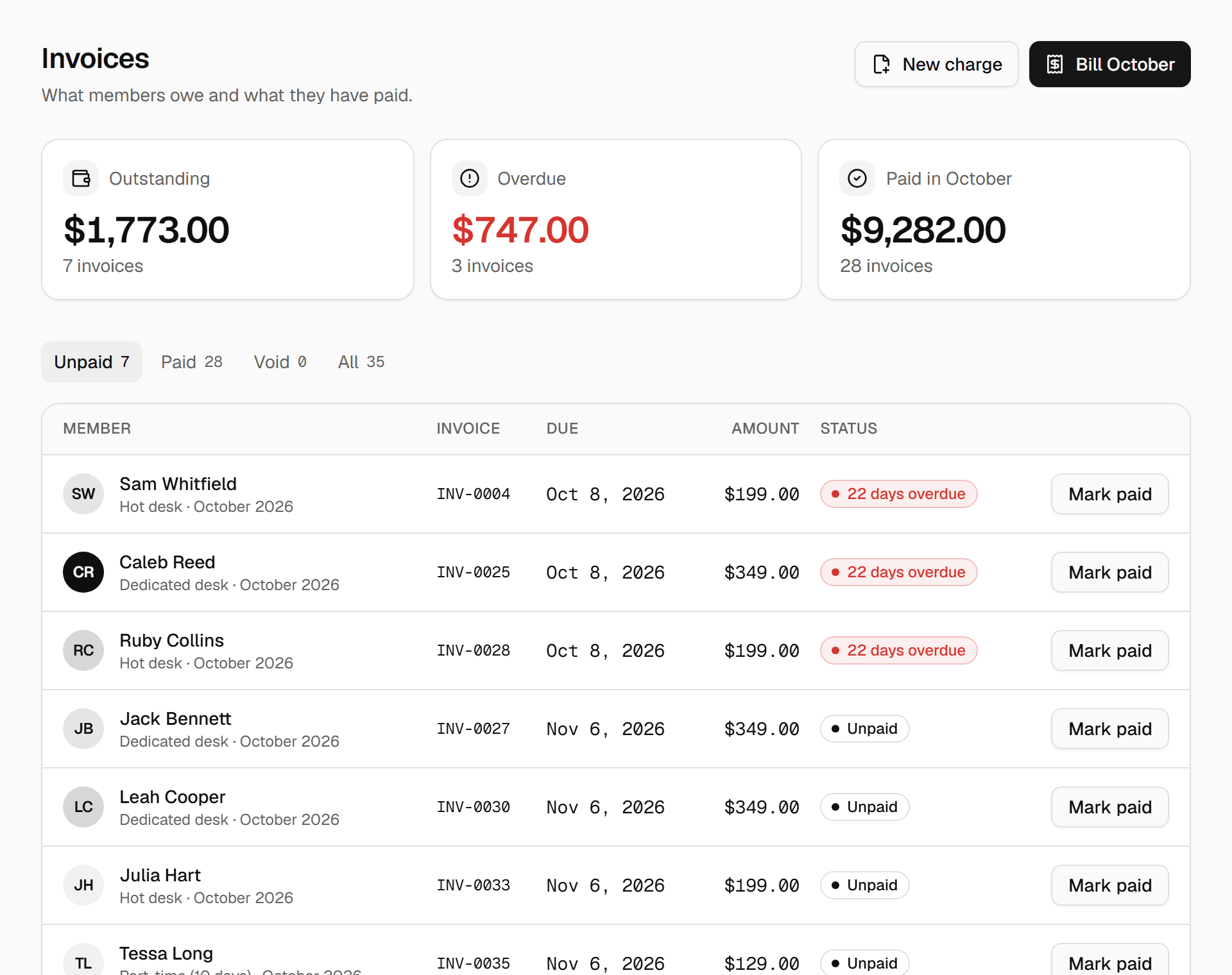Click the JH avatar for Julia Hart

tap(83, 885)
